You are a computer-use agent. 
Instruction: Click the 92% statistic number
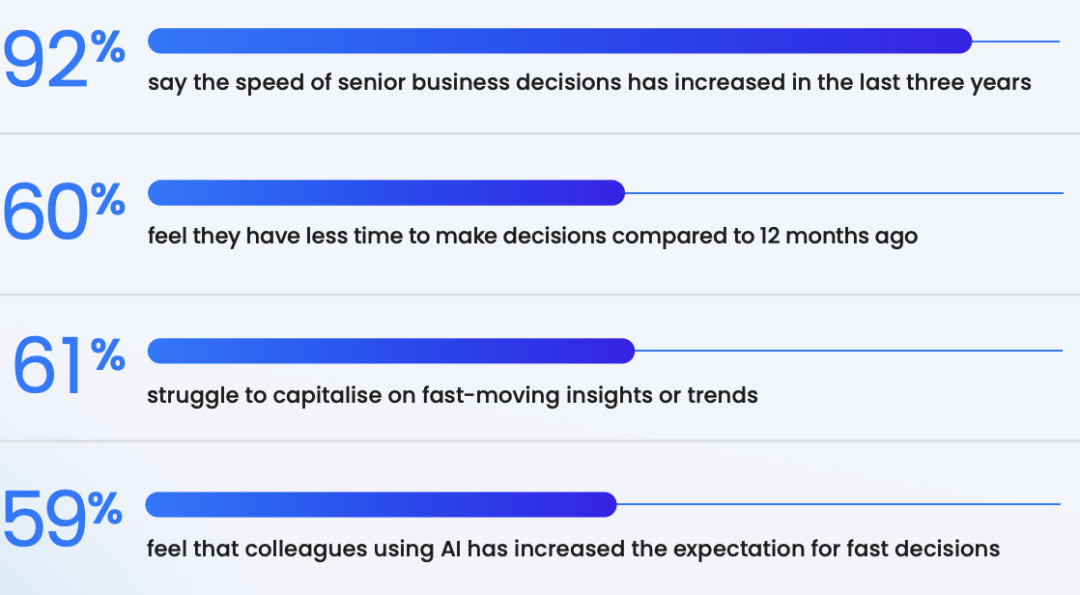click(63, 61)
